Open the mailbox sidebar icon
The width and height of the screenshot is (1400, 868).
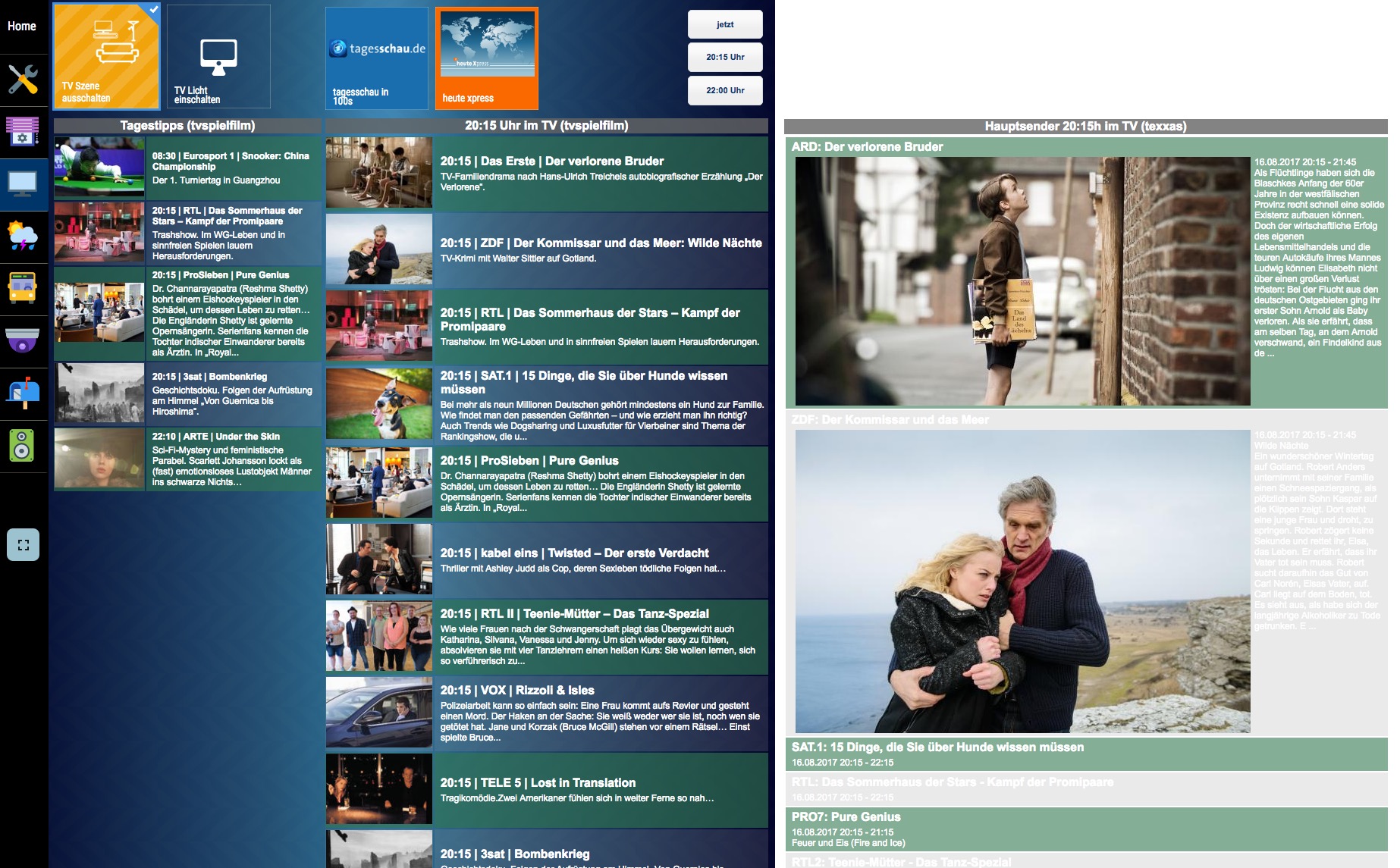point(23,393)
